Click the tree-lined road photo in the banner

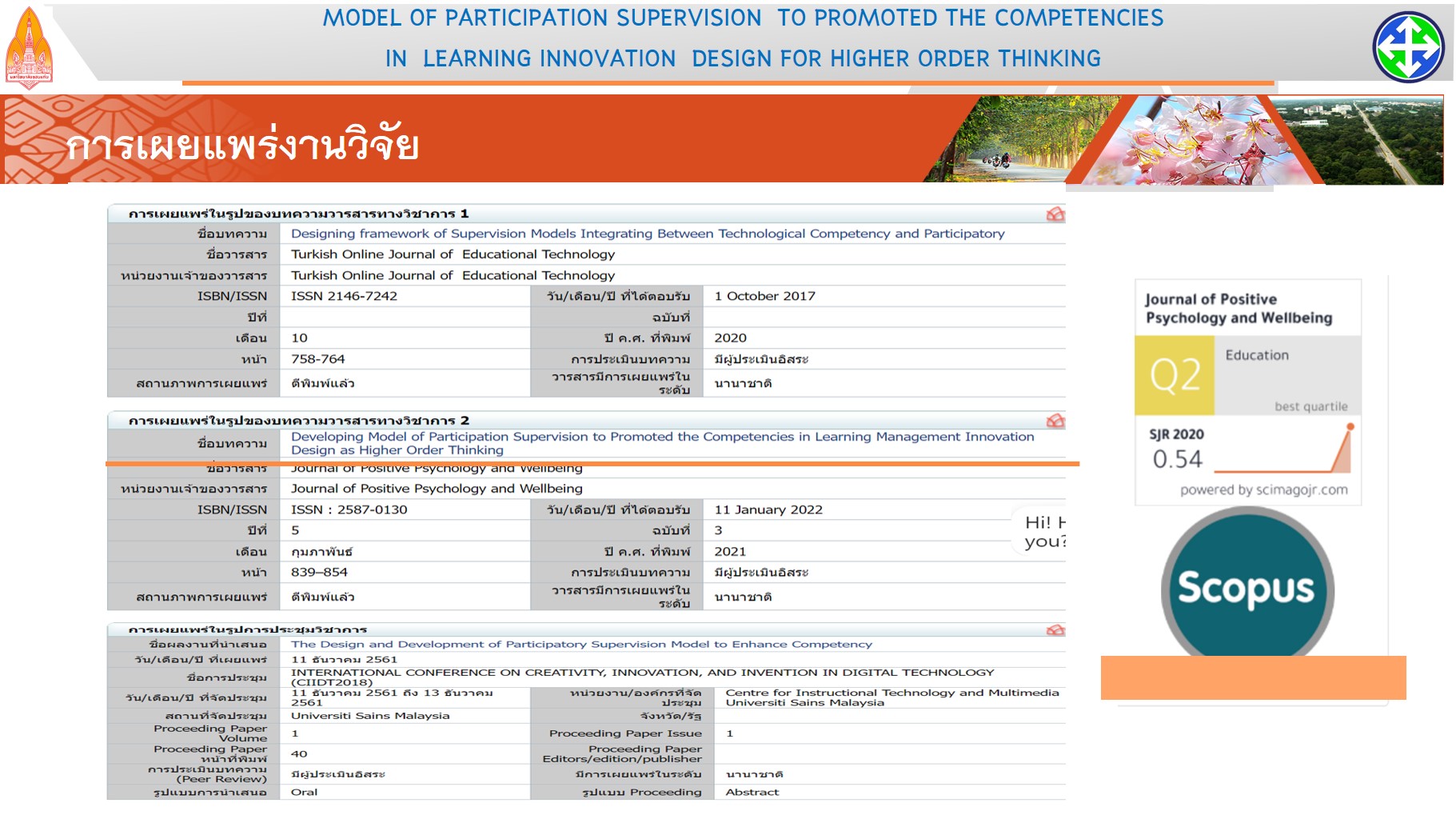pos(1023,138)
